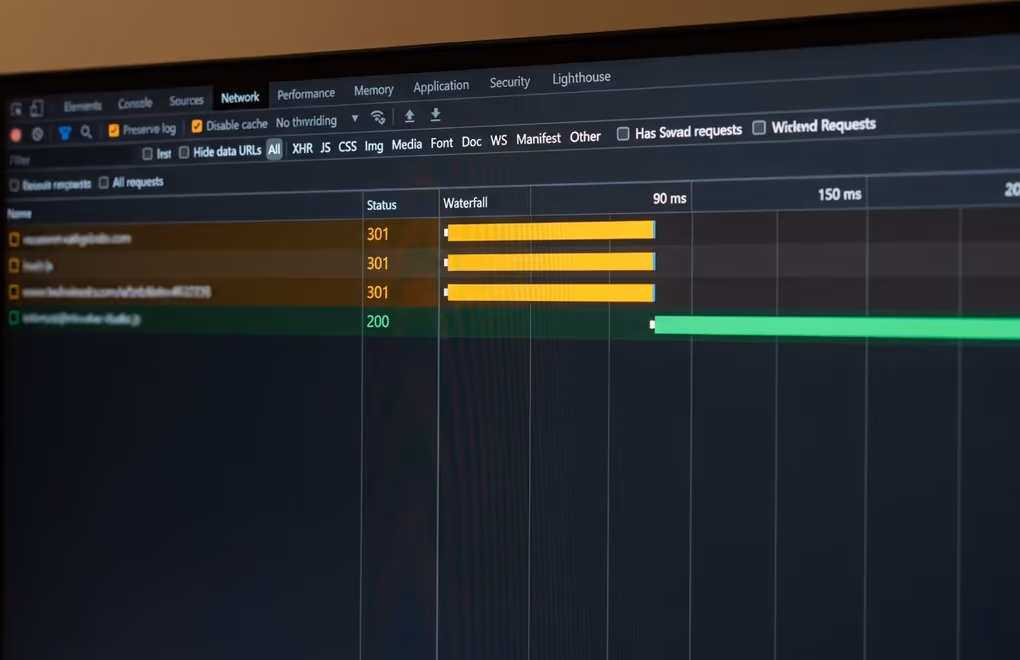Filter requests by Img type
Screen dimensions: 1020x660
coord(373,146)
